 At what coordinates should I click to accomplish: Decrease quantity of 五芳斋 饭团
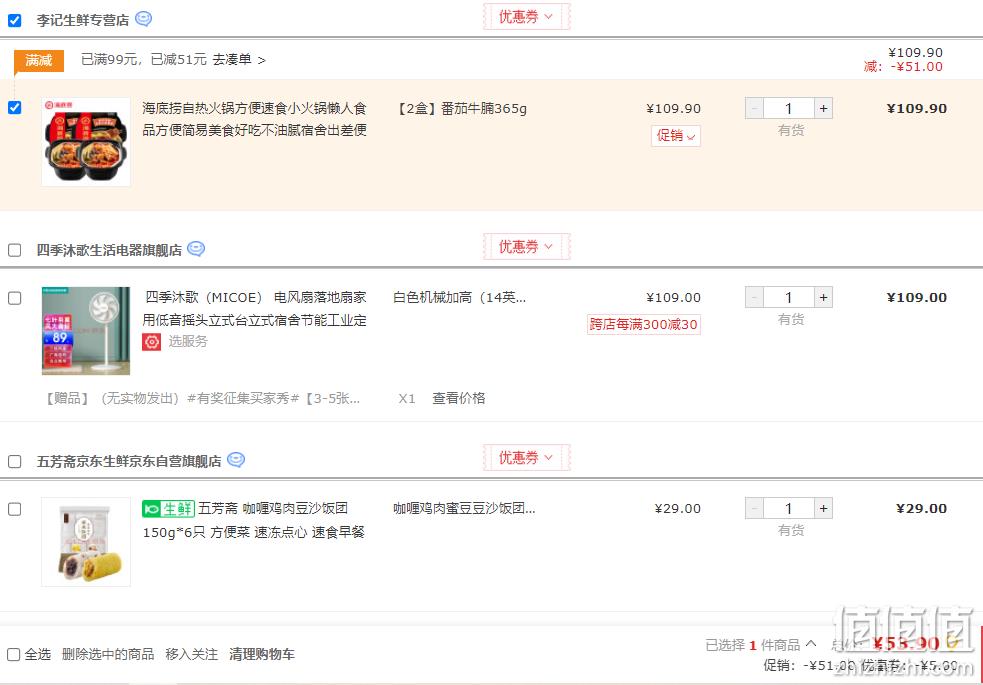click(754, 508)
